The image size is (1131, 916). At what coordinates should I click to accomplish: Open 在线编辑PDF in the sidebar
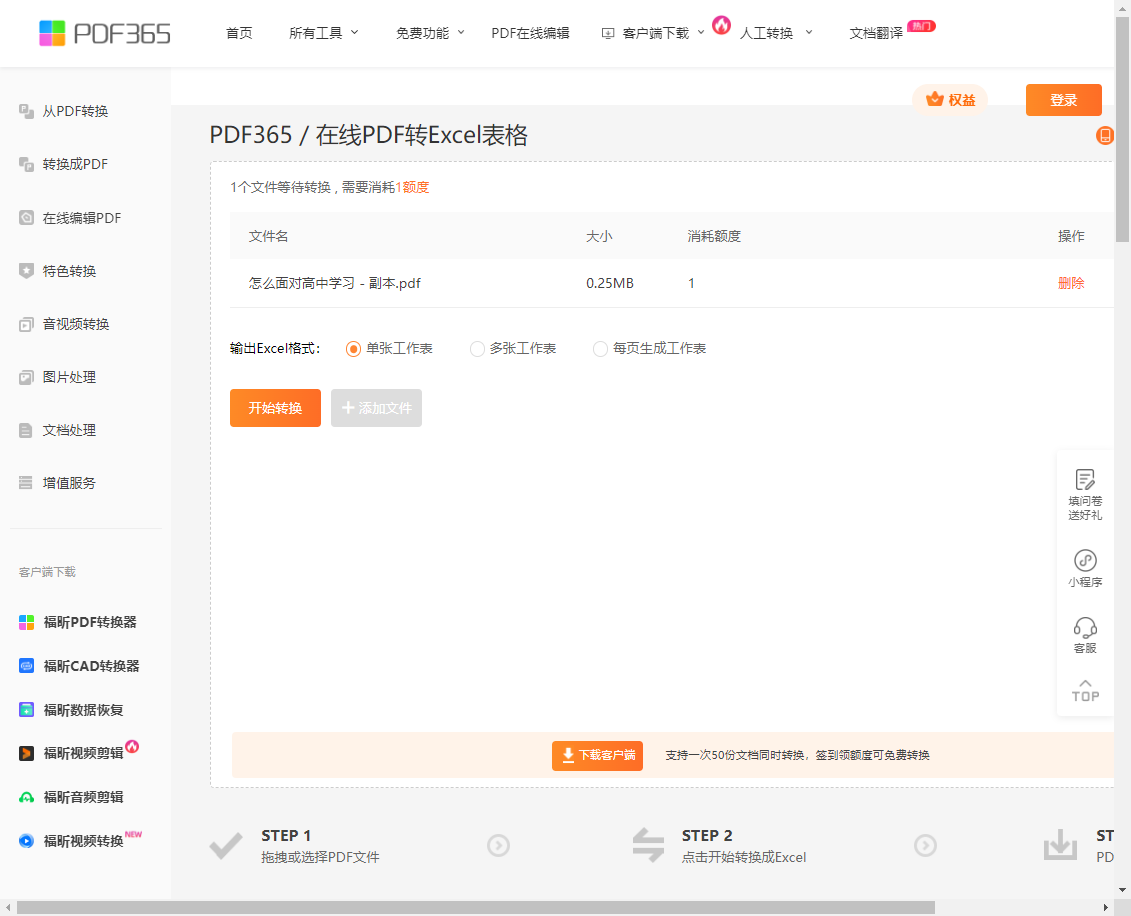tap(82, 218)
